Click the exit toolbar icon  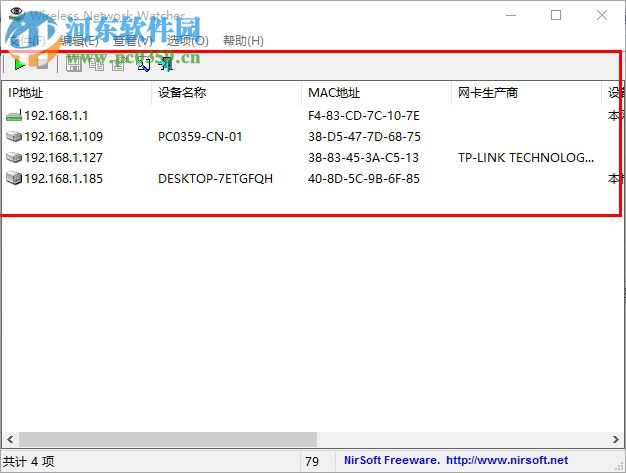click(166, 64)
